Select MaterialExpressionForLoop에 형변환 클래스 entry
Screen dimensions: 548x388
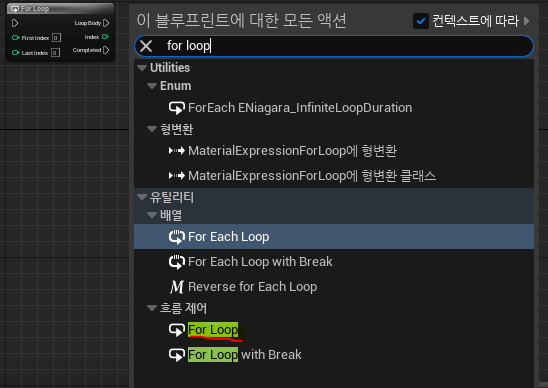coord(334,175)
